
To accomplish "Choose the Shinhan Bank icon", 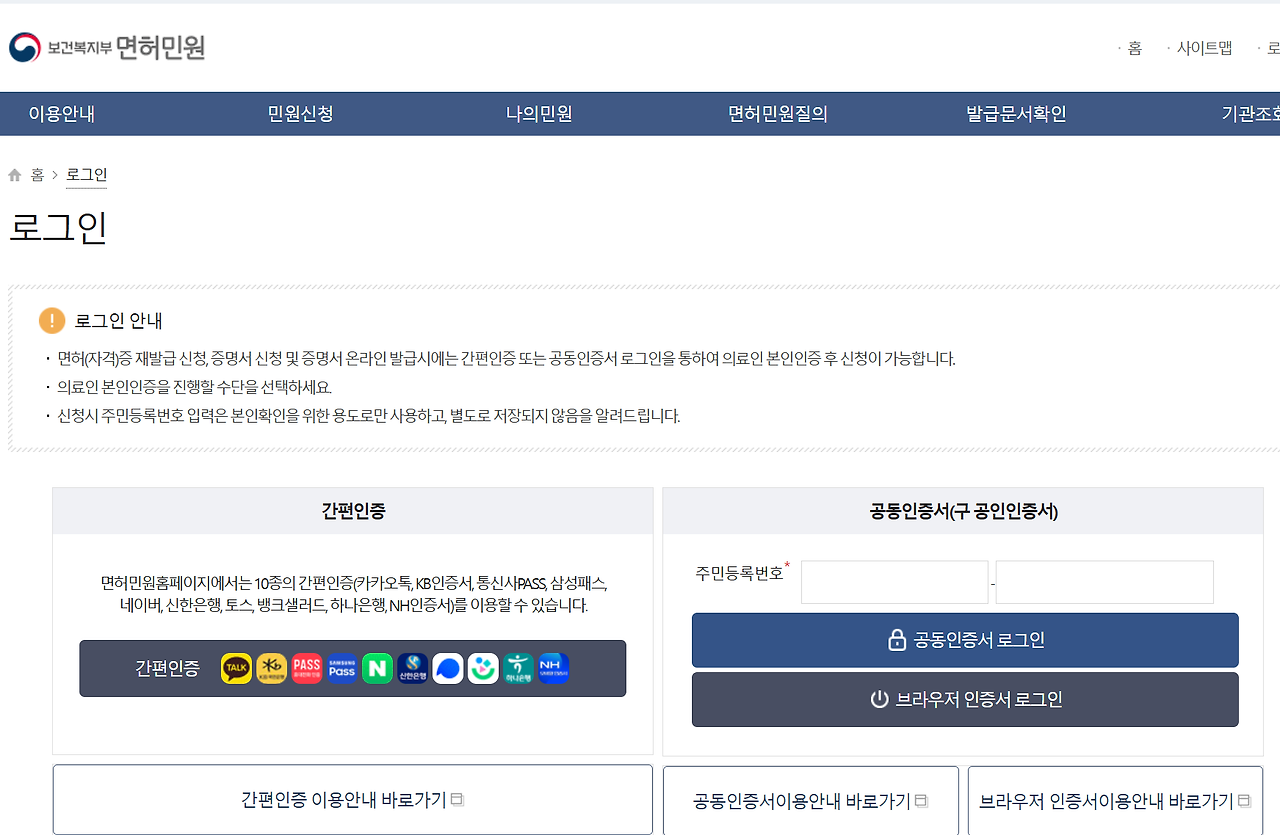I will (x=413, y=668).
